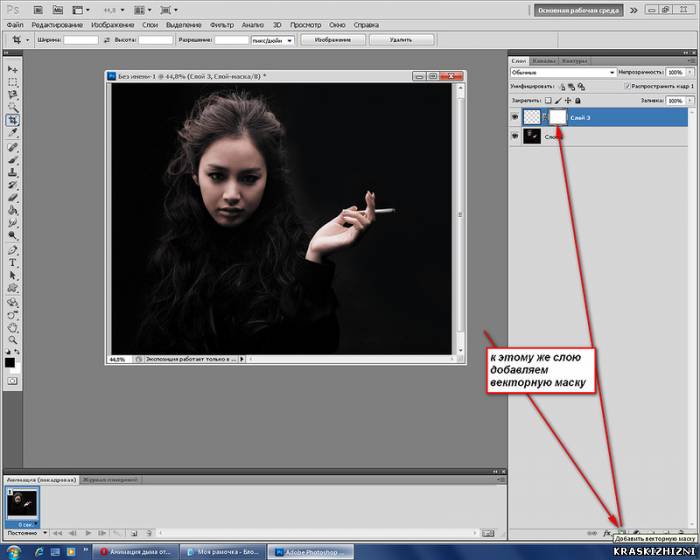Toggle unify layer visibility icon

coord(571,86)
